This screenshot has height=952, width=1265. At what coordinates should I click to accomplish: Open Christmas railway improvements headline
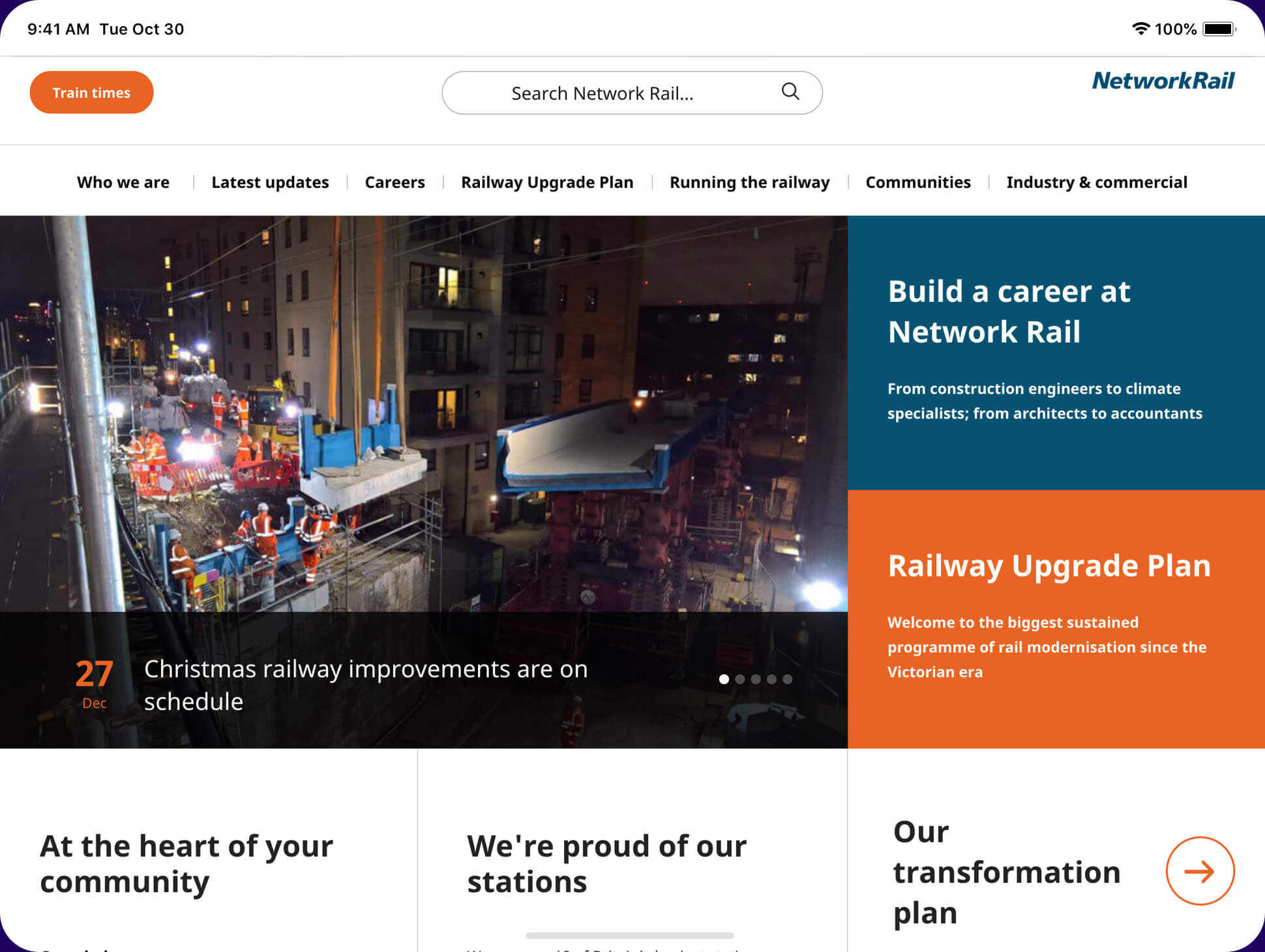[x=366, y=685]
